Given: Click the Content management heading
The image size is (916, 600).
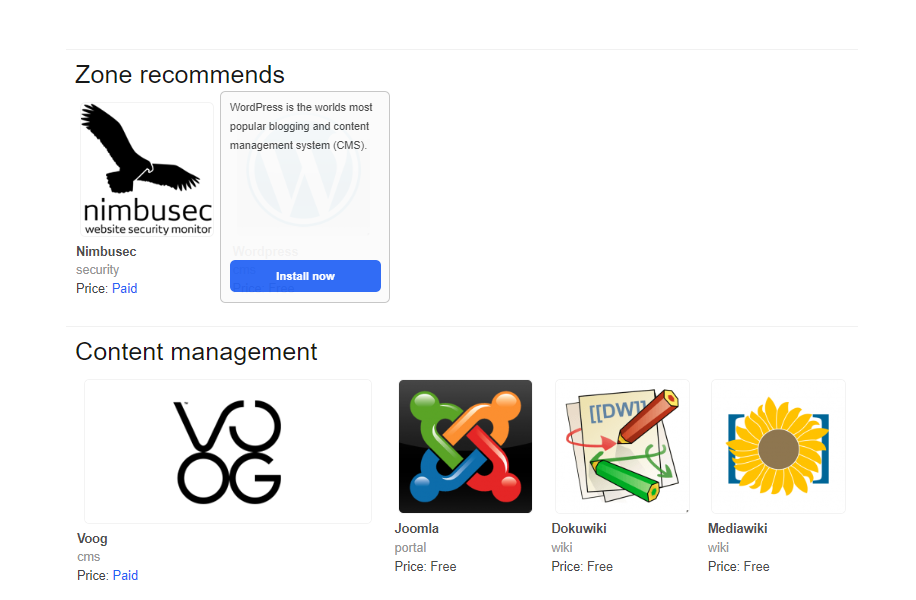Looking at the screenshot, I should pos(196,351).
